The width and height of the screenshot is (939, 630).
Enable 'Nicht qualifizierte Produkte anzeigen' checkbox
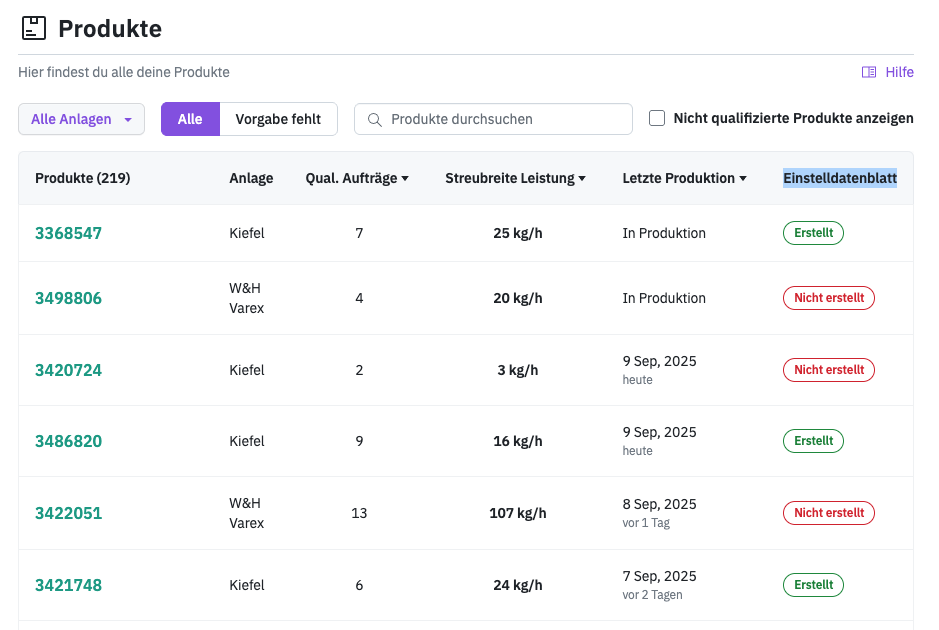coord(657,118)
